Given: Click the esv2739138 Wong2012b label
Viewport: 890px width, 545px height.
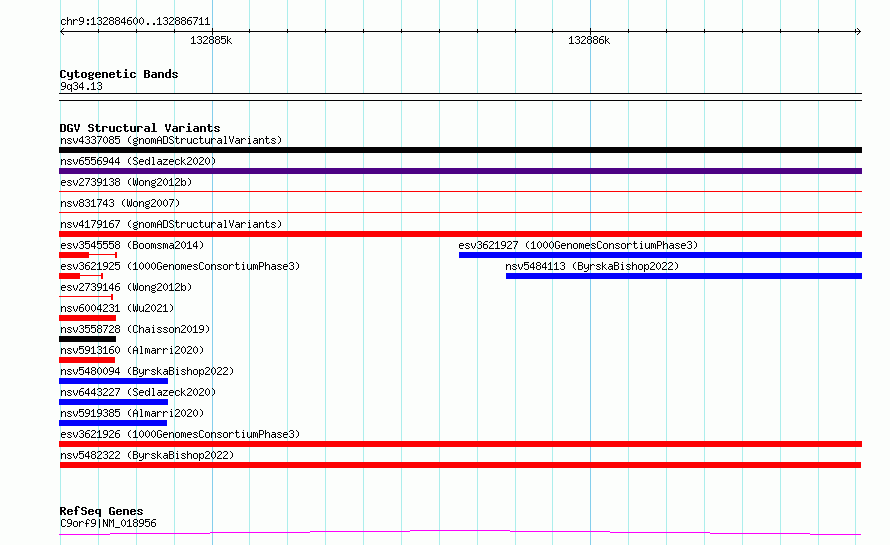Looking at the screenshot, I should tap(126, 182).
